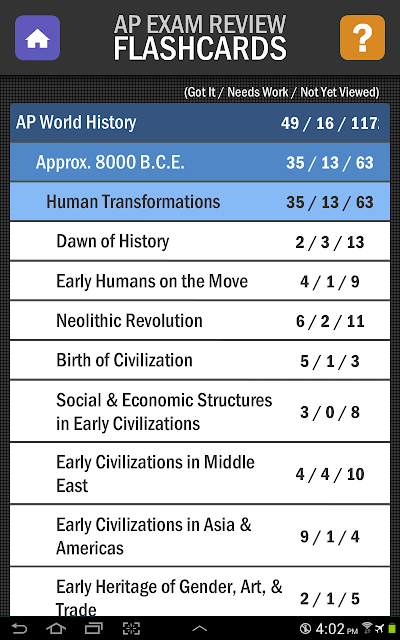The image size is (400, 640).
Task: Tap the screenshot capture icon in navigation bar
Action: coord(131,628)
